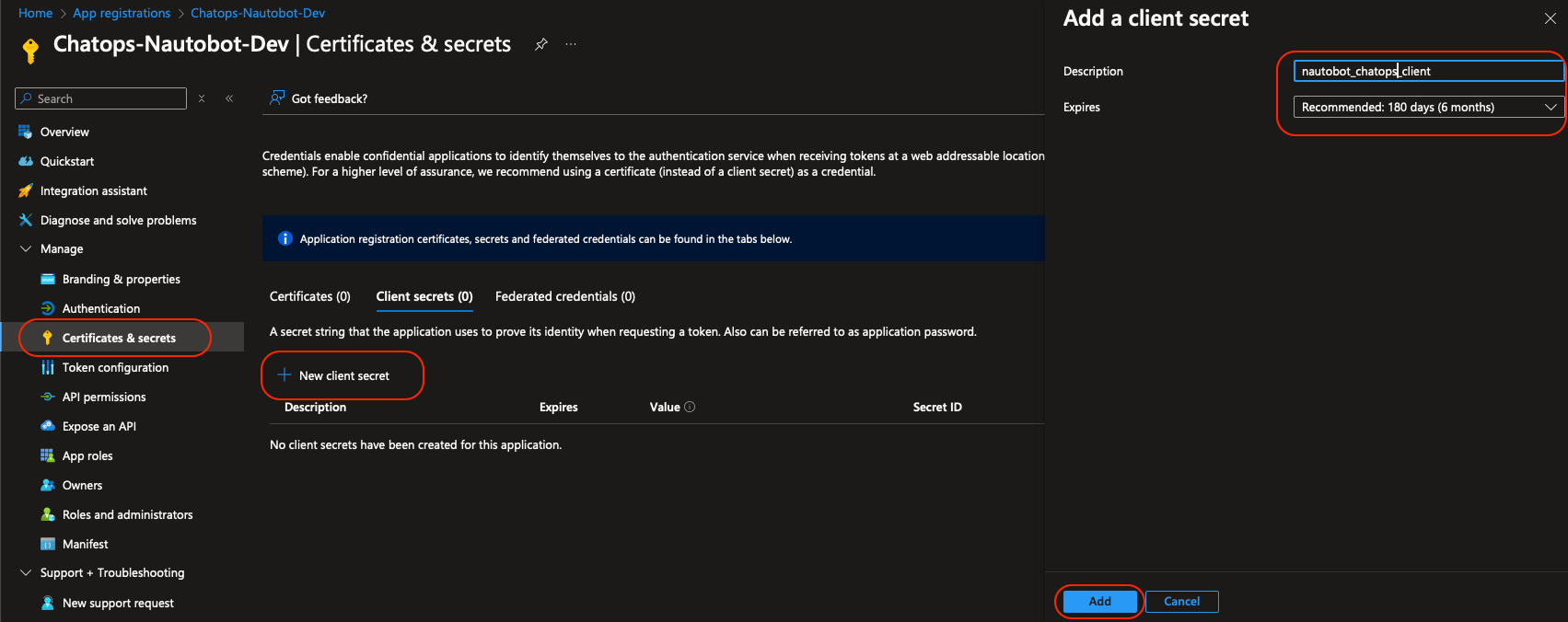Viewport: 1568px width, 622px height.
Task: Close the Add a client secret panel
Action: (1551, 18)
